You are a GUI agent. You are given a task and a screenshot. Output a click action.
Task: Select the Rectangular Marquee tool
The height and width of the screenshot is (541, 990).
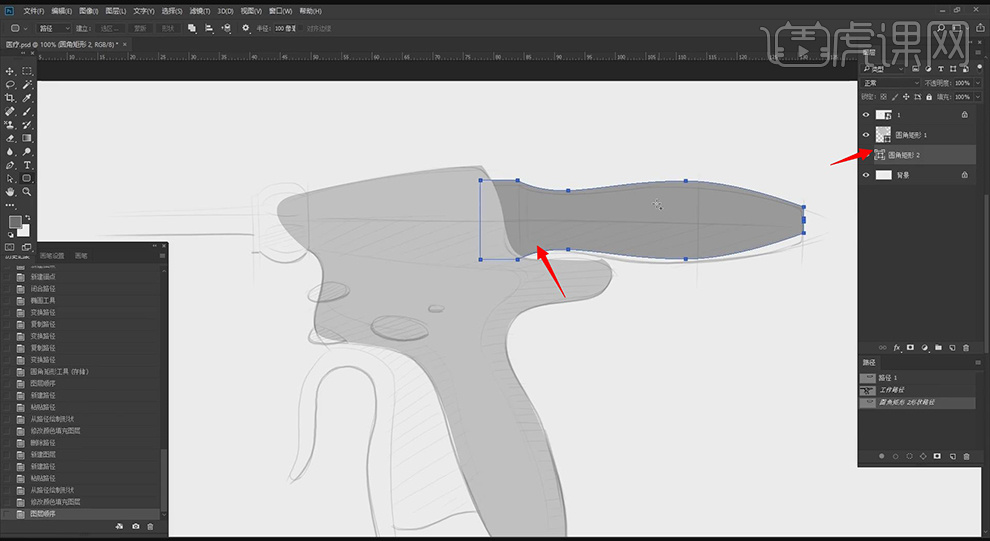[x=27, y=72]
